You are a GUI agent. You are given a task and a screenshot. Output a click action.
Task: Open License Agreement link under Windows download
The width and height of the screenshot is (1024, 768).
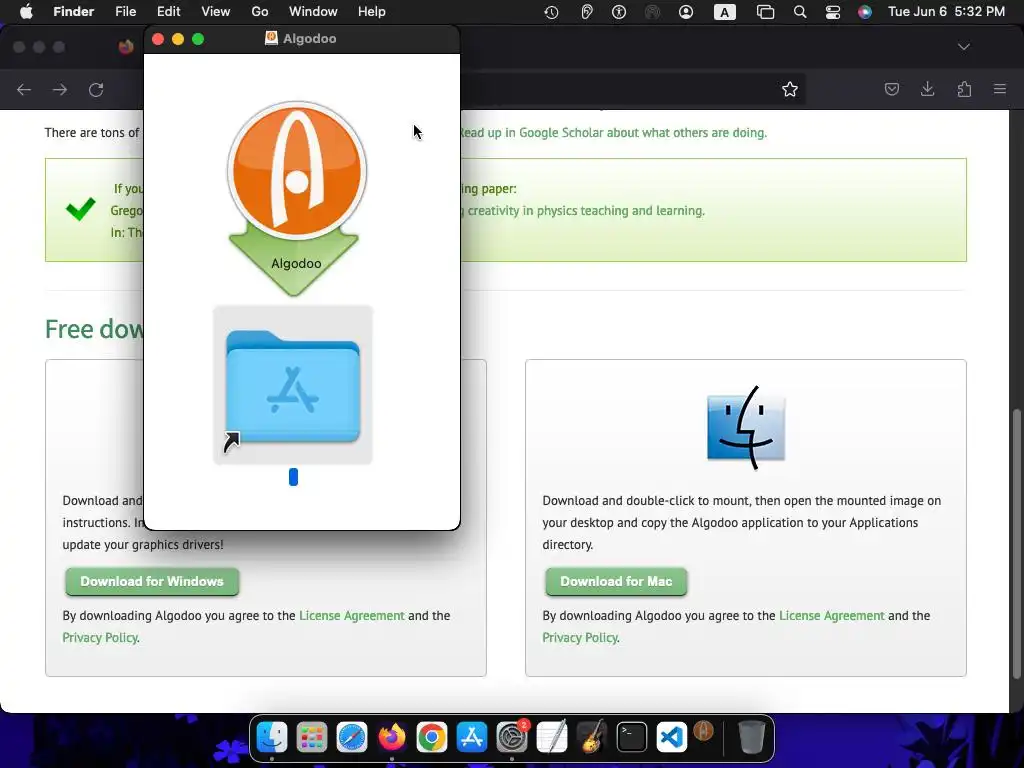pyautogui.click(x=351, y=616)
